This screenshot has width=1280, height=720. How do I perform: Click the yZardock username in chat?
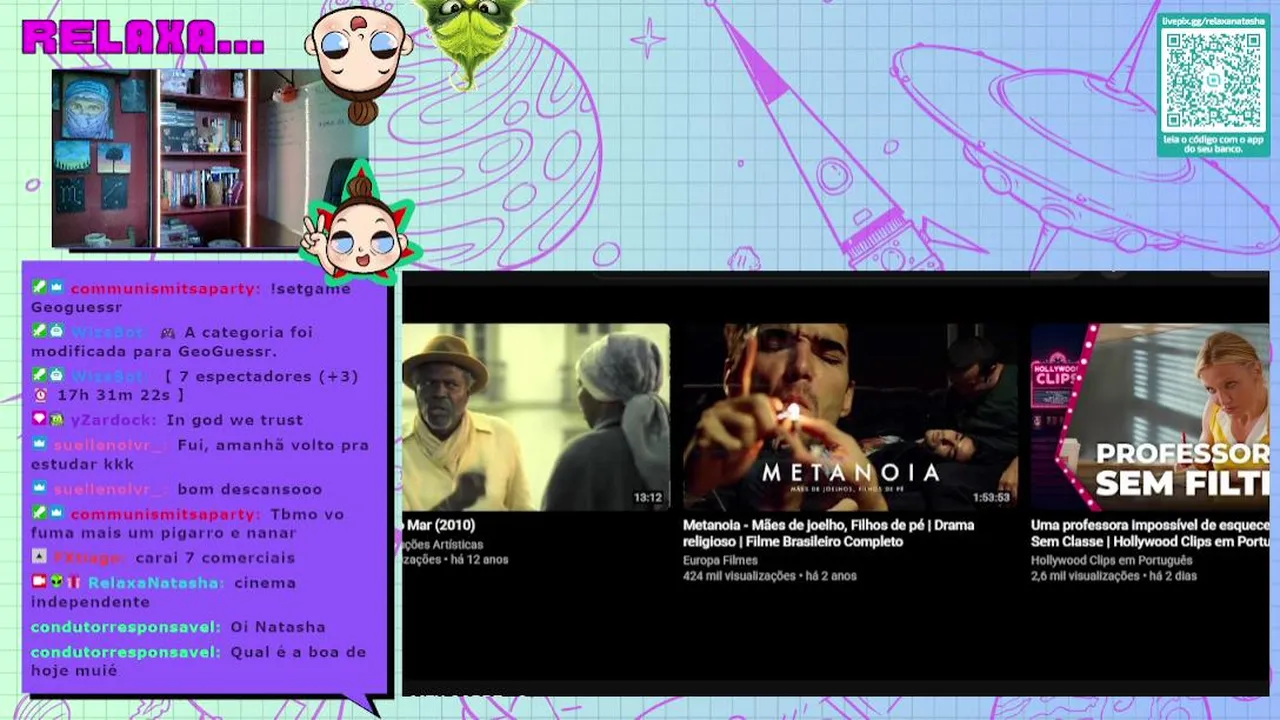[112, 420]
